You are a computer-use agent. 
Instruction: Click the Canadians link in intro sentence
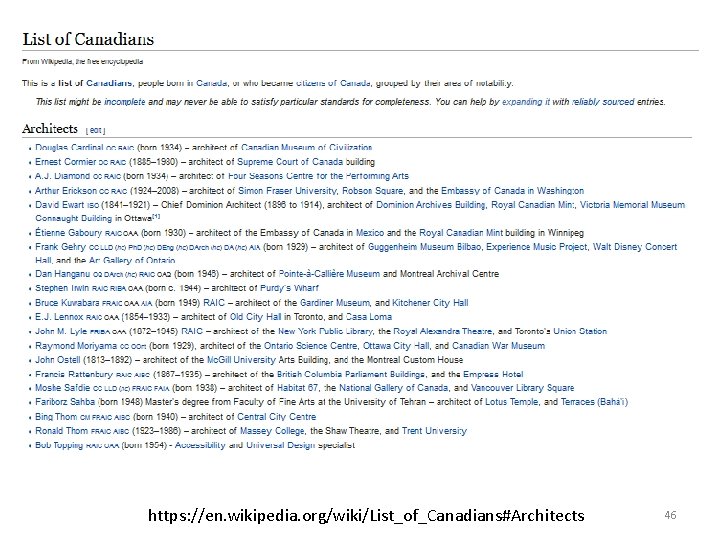[109, 83]
